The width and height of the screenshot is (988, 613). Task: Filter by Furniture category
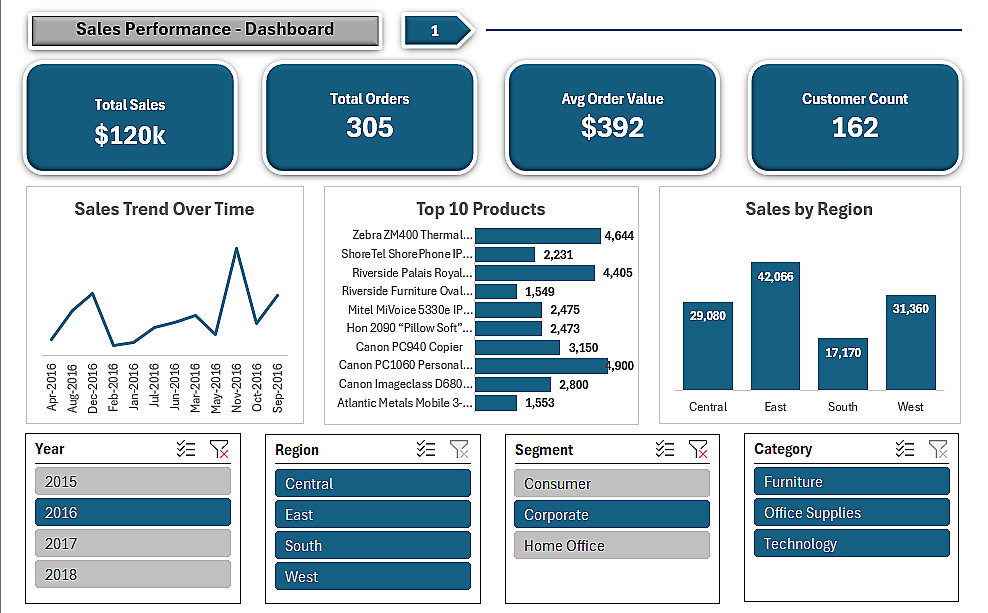coord(852,481)
